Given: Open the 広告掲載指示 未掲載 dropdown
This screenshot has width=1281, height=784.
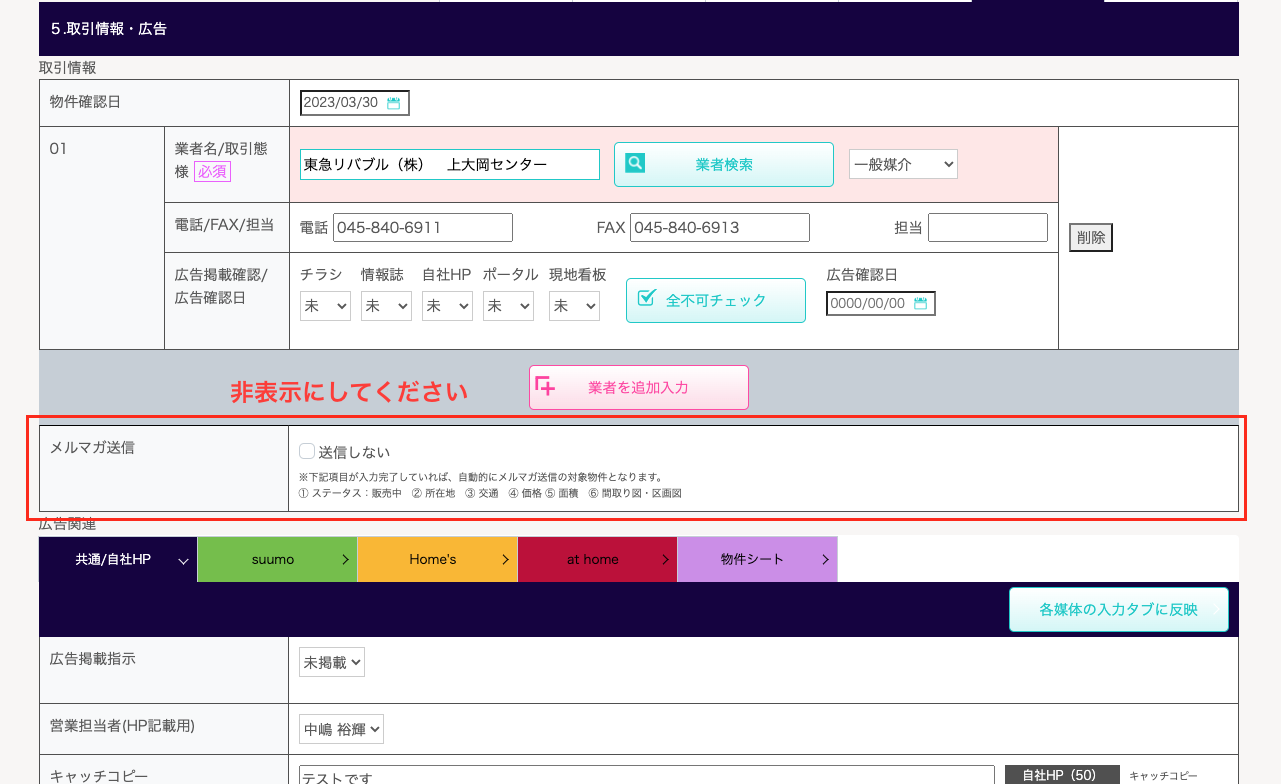Looking at the screenshot, I should coord(331,662).
